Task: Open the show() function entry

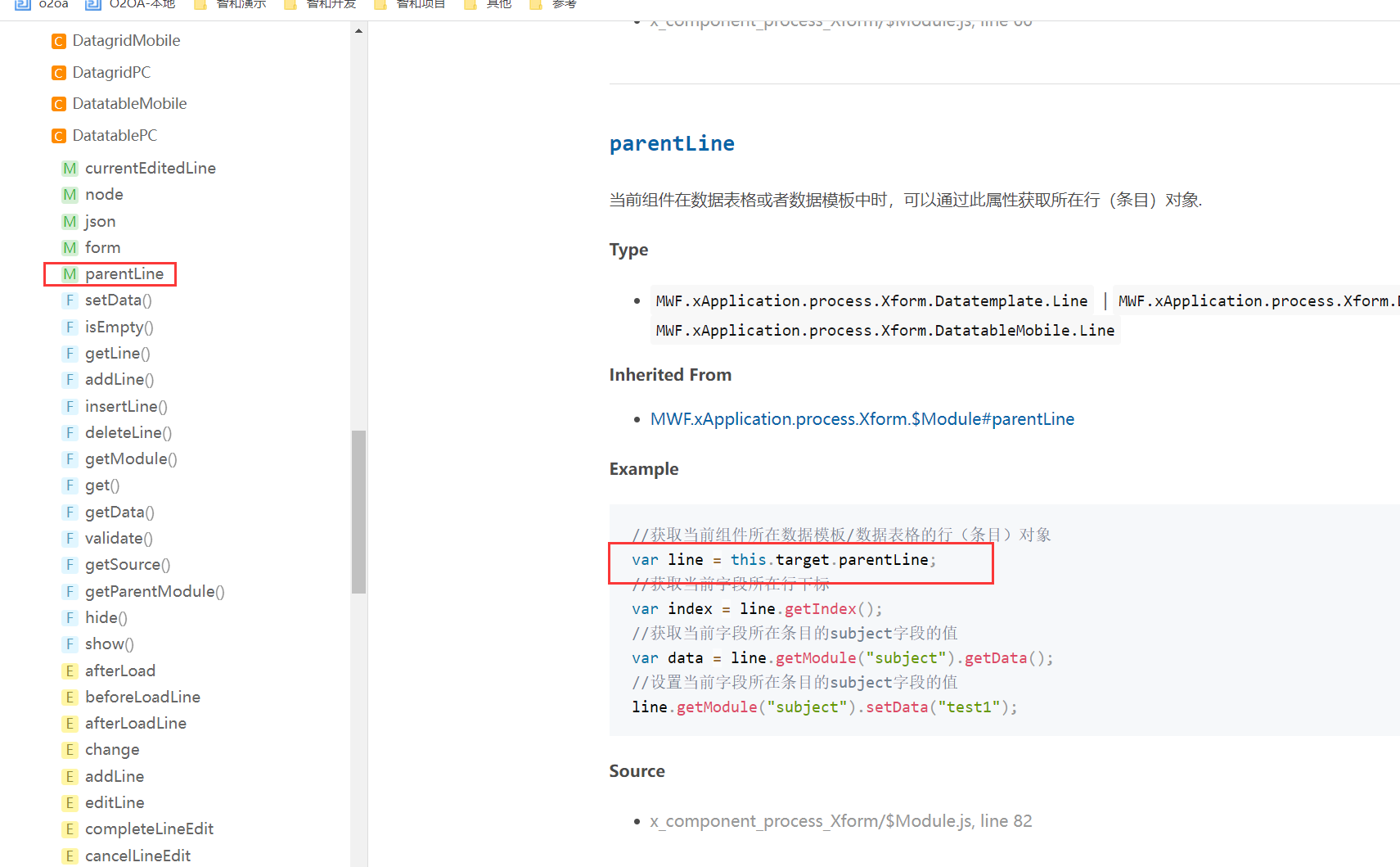Action: [110, 644]
